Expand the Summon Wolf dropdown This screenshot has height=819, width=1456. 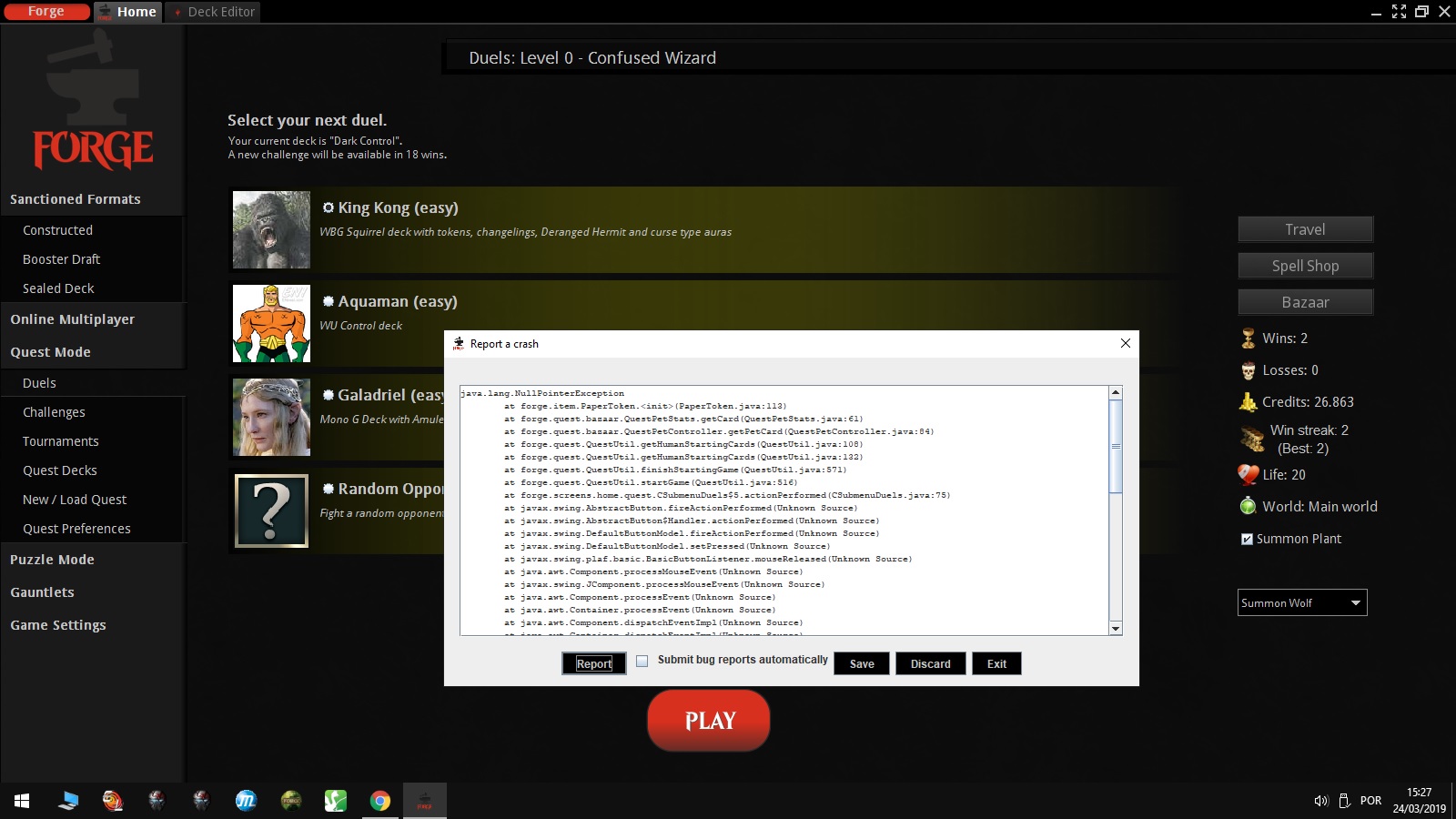[x=1355, y=602]
